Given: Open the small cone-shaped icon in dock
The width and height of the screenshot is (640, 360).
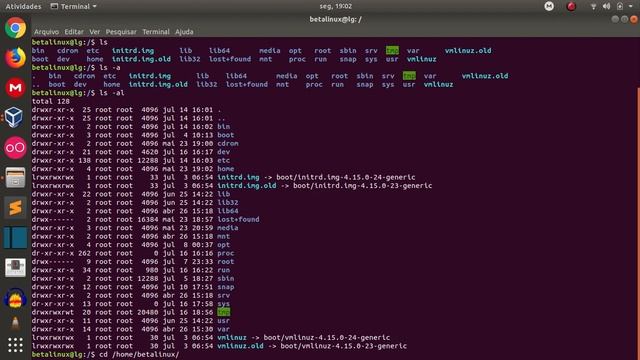Looking at the screenshot, I should coord(16,323).
